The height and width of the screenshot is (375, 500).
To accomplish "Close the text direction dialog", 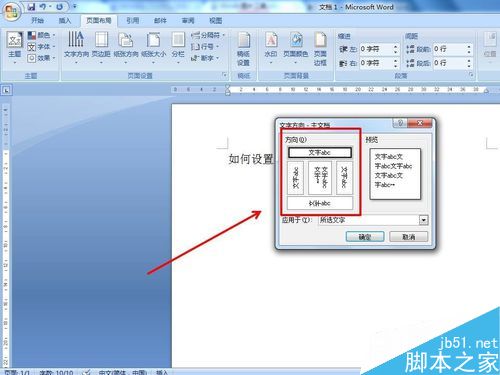I will pyautogui.click(x=420, y=123).
